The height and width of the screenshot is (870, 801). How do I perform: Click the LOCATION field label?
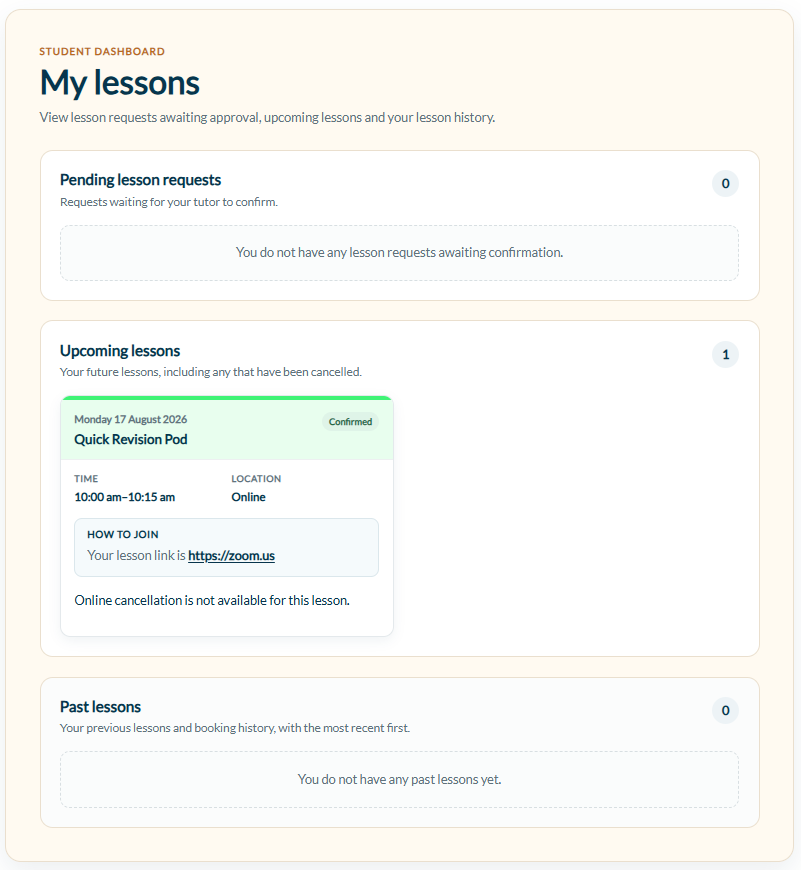[x=256, y=479]
